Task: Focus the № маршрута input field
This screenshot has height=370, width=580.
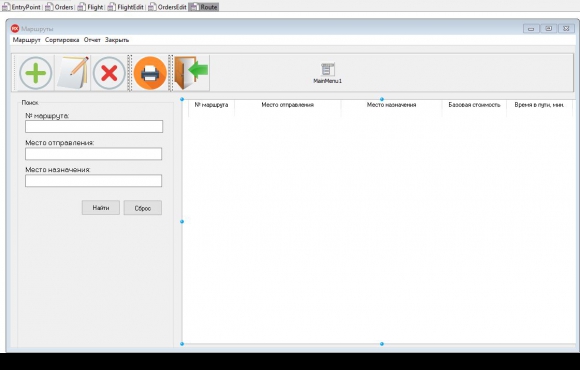Action: click(x=94, y=126)
